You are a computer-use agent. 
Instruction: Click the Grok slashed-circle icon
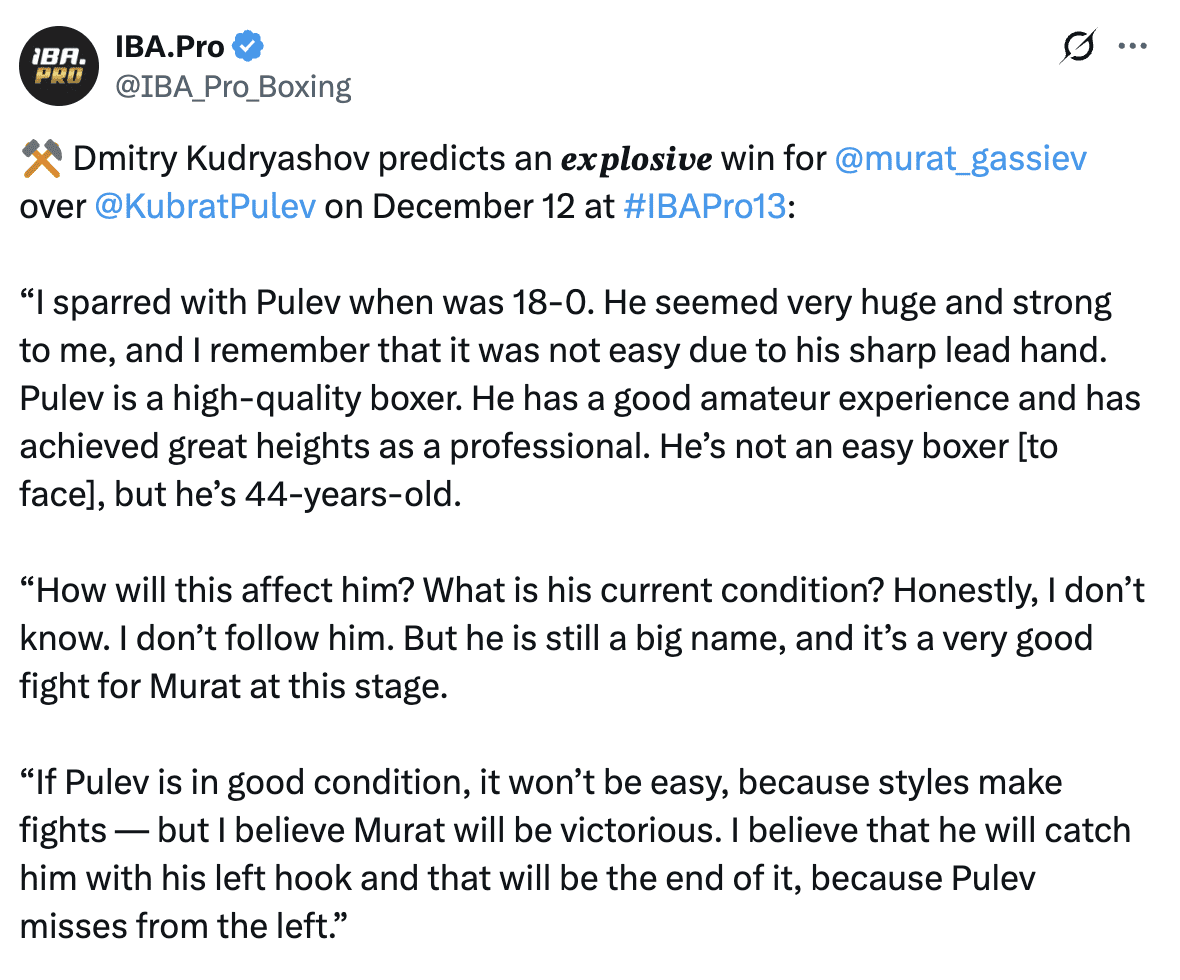[1076, 48]
